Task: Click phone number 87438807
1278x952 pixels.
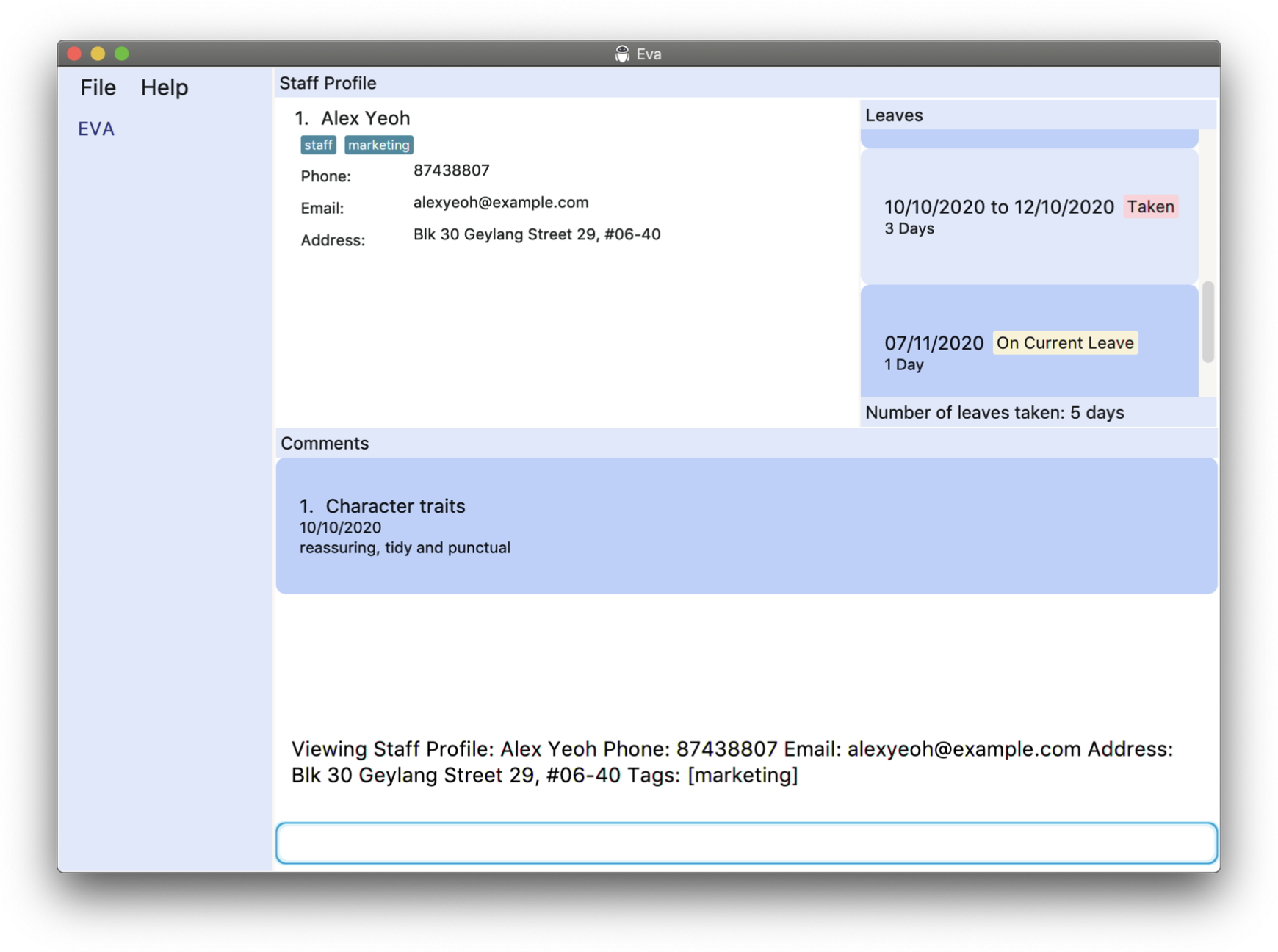Action: click(x=451, y=170)
